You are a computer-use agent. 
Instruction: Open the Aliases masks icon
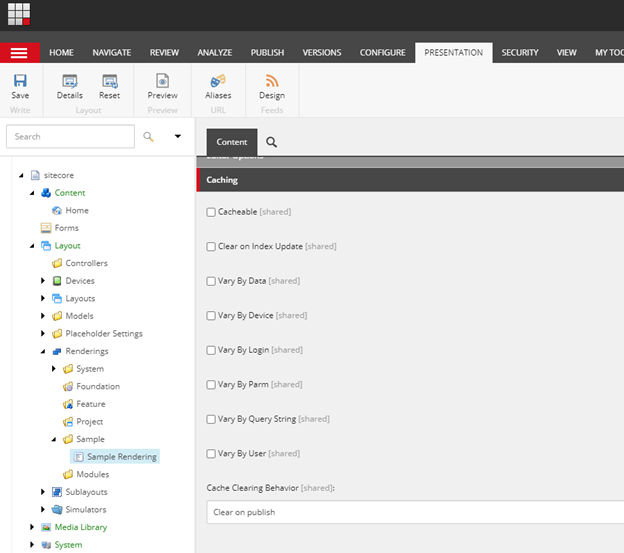pos(218,81)
